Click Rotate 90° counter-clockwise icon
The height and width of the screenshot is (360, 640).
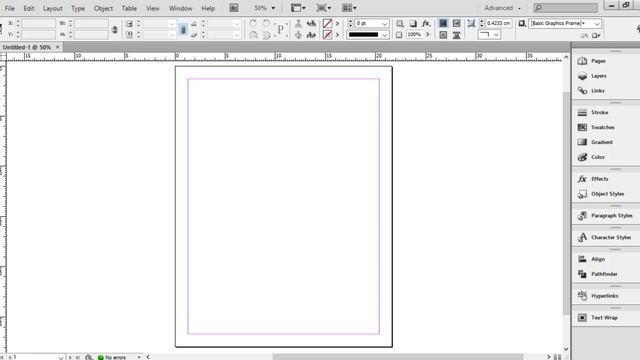click(266, 23)
